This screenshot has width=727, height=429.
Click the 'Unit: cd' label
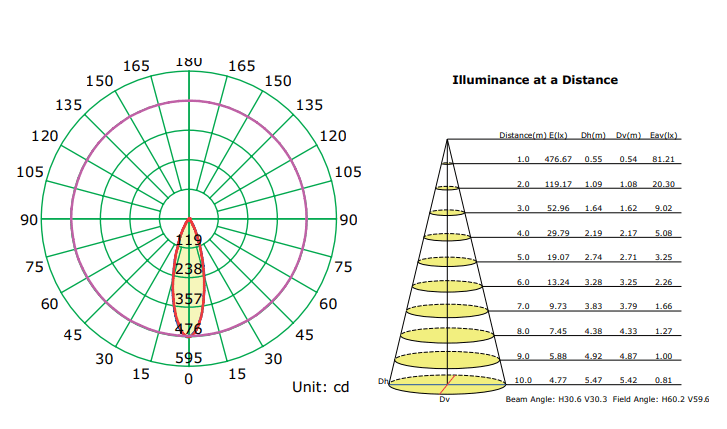pyautogui.click(x=320, y=387)
